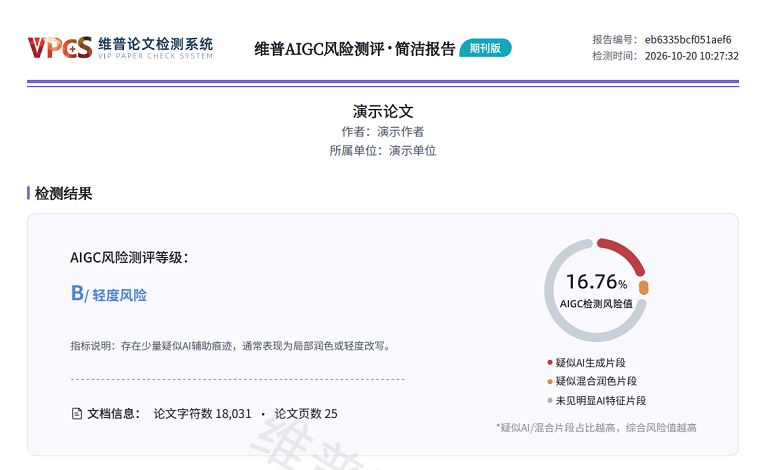
Task: Click the AIGC风险测评等级 label
Action: tap(129, 258)
